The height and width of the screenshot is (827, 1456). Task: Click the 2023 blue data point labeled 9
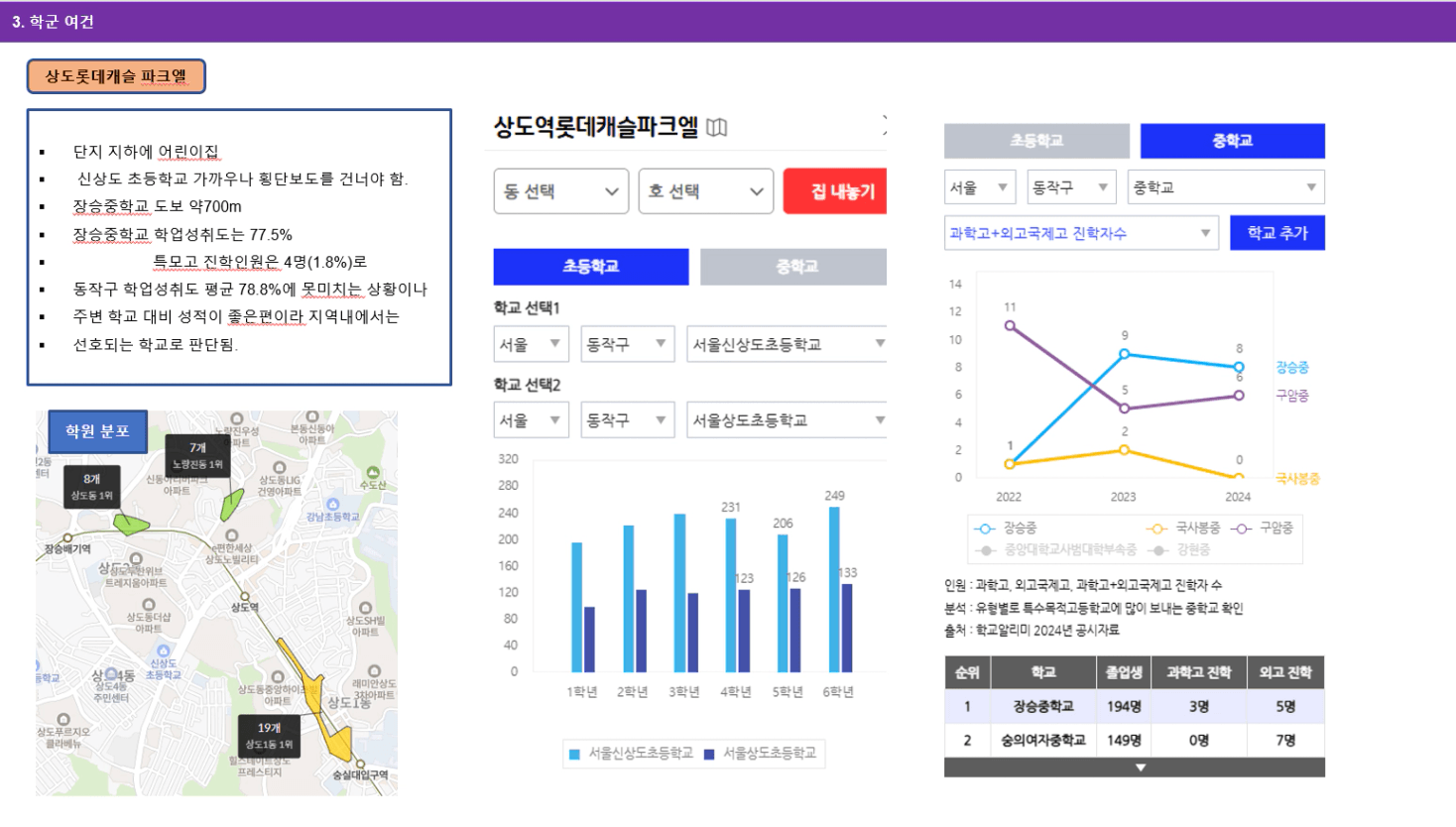point(1124,353)
